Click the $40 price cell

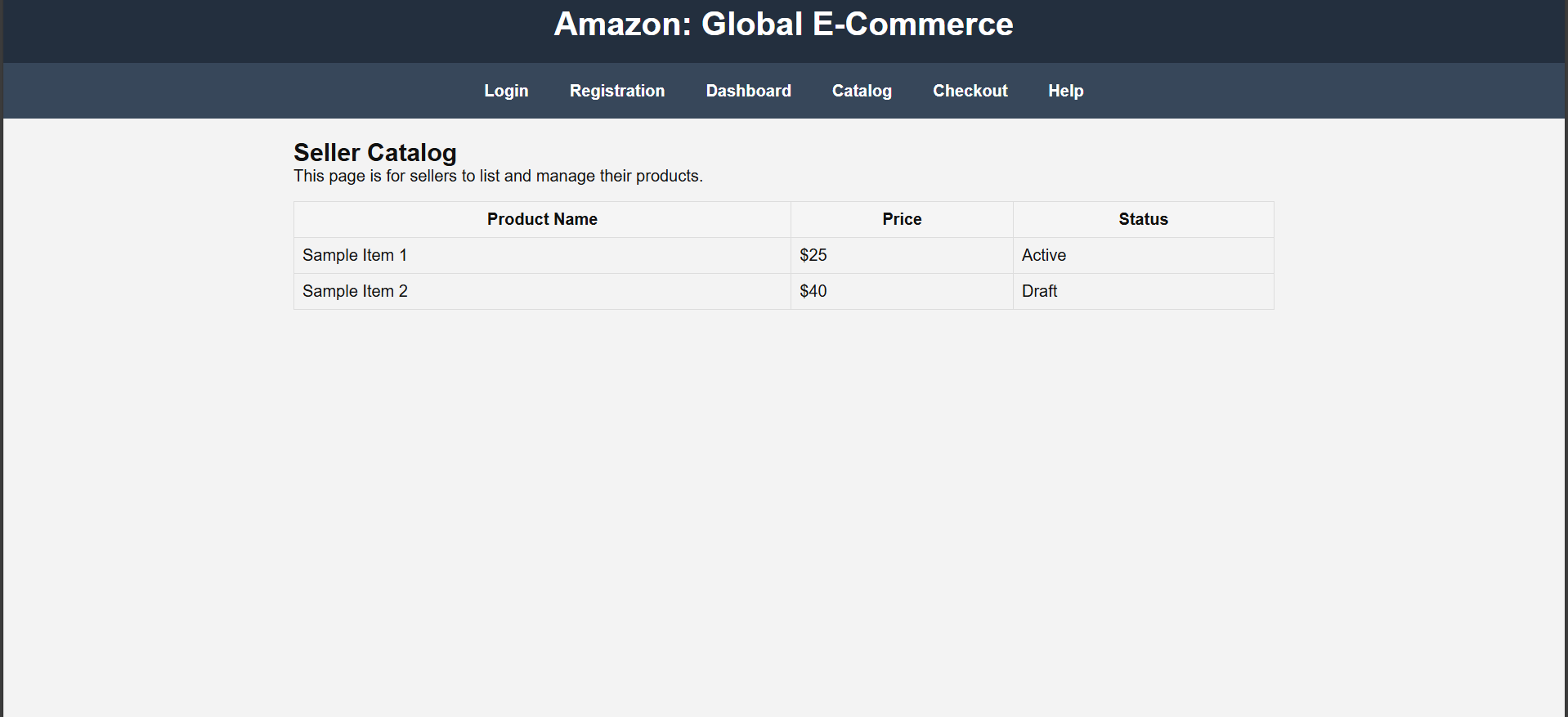(x=813, y=291)
